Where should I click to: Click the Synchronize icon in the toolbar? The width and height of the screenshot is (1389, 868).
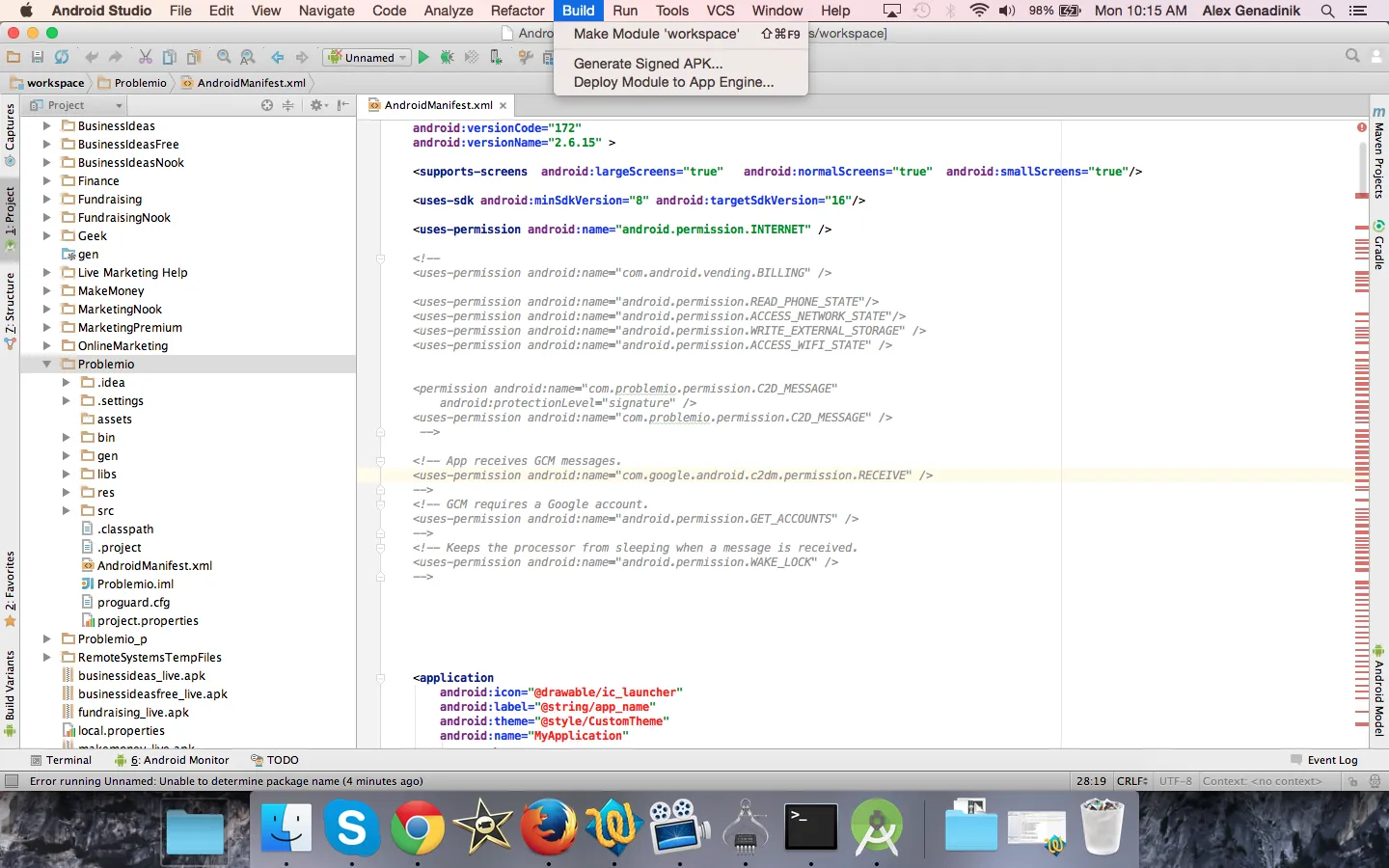[x=62, y=58]
